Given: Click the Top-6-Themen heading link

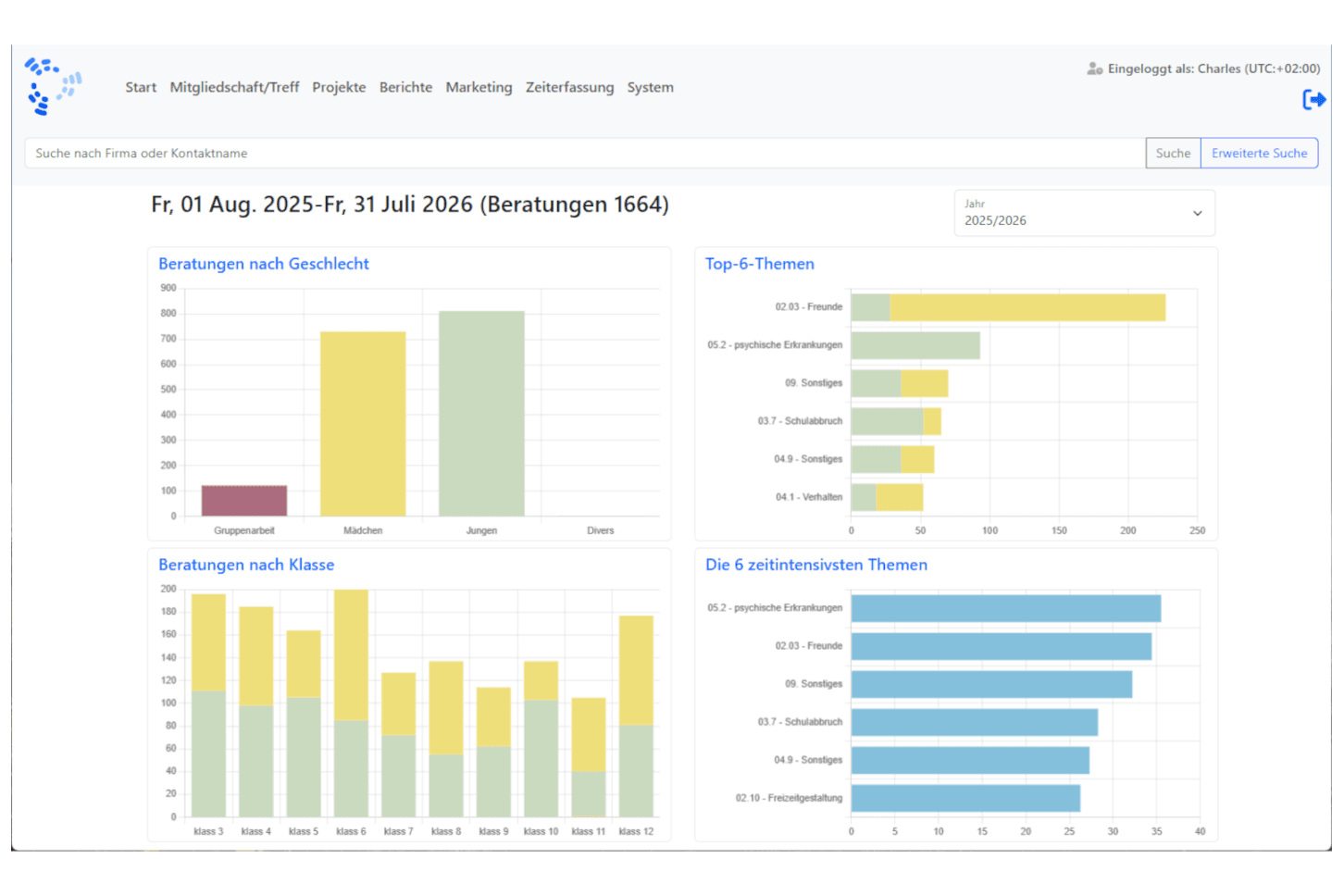Looking at the screenshot, I should (x=759, y=264).
